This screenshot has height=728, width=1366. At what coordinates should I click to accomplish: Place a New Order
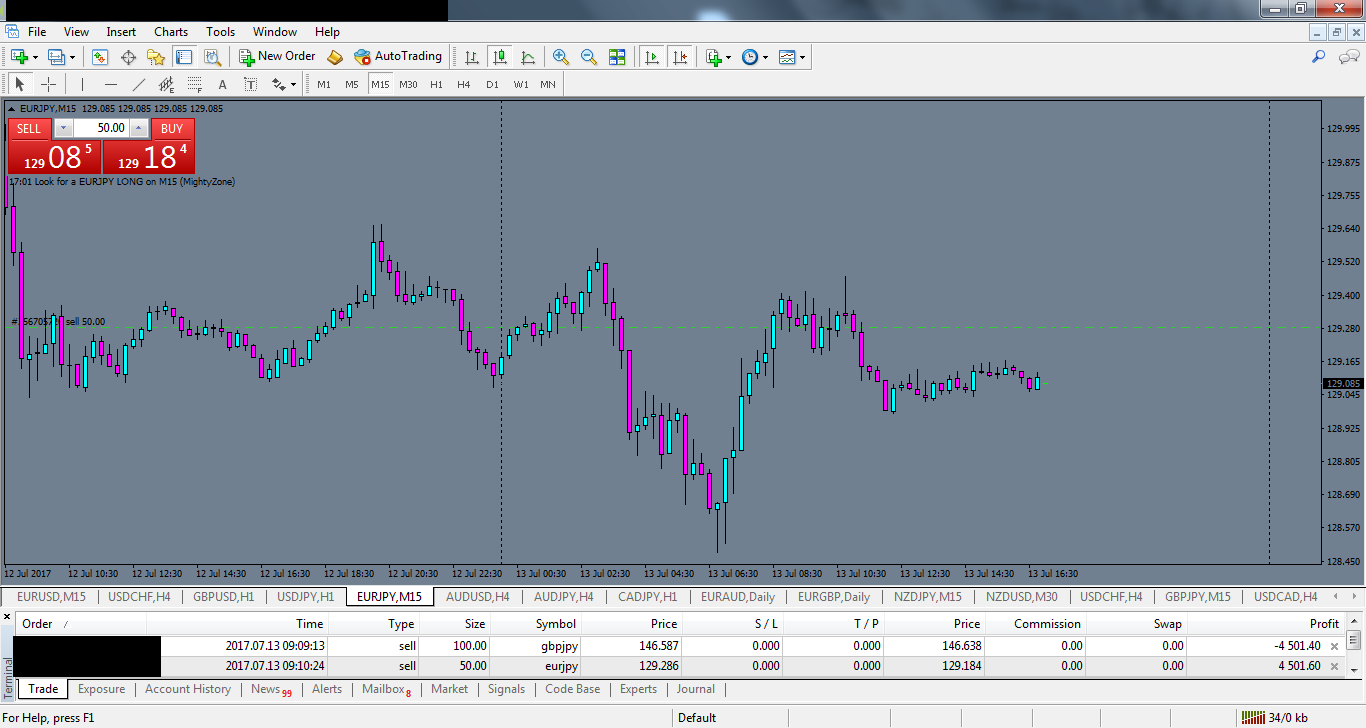tap(277, 56)
